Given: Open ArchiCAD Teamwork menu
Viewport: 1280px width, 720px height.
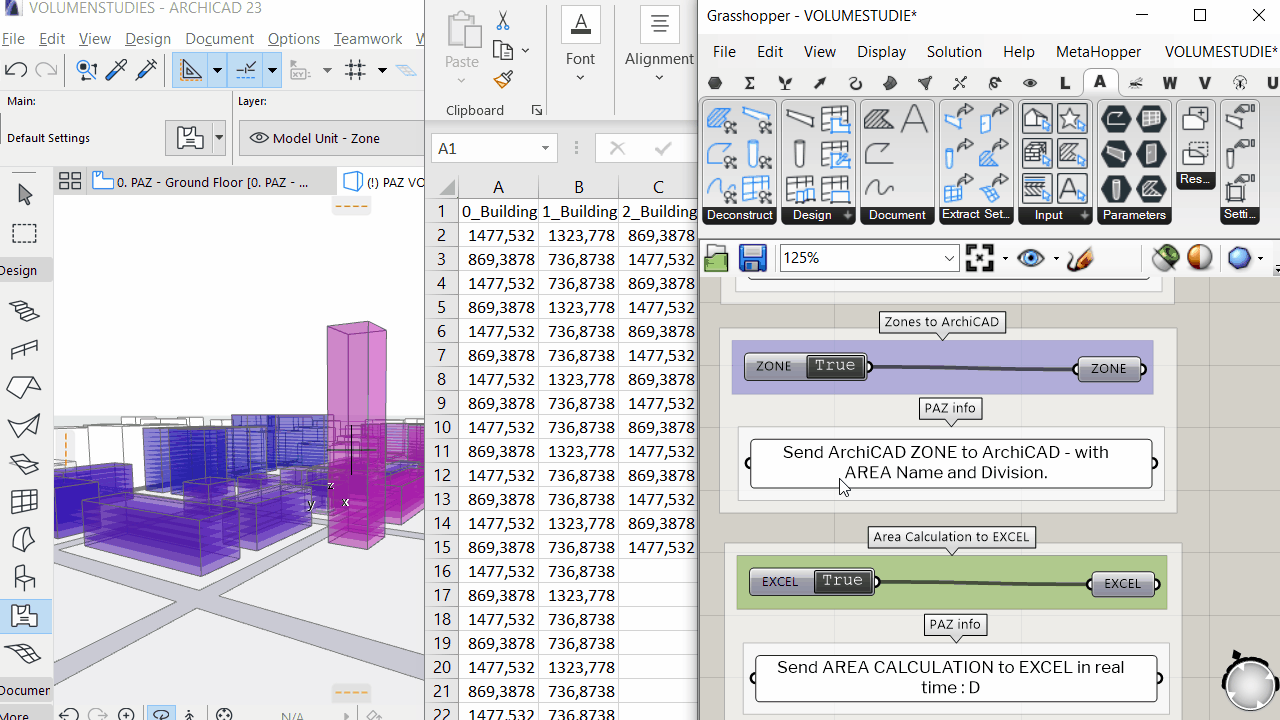Looking at the screenshot, I should [368, 38].
